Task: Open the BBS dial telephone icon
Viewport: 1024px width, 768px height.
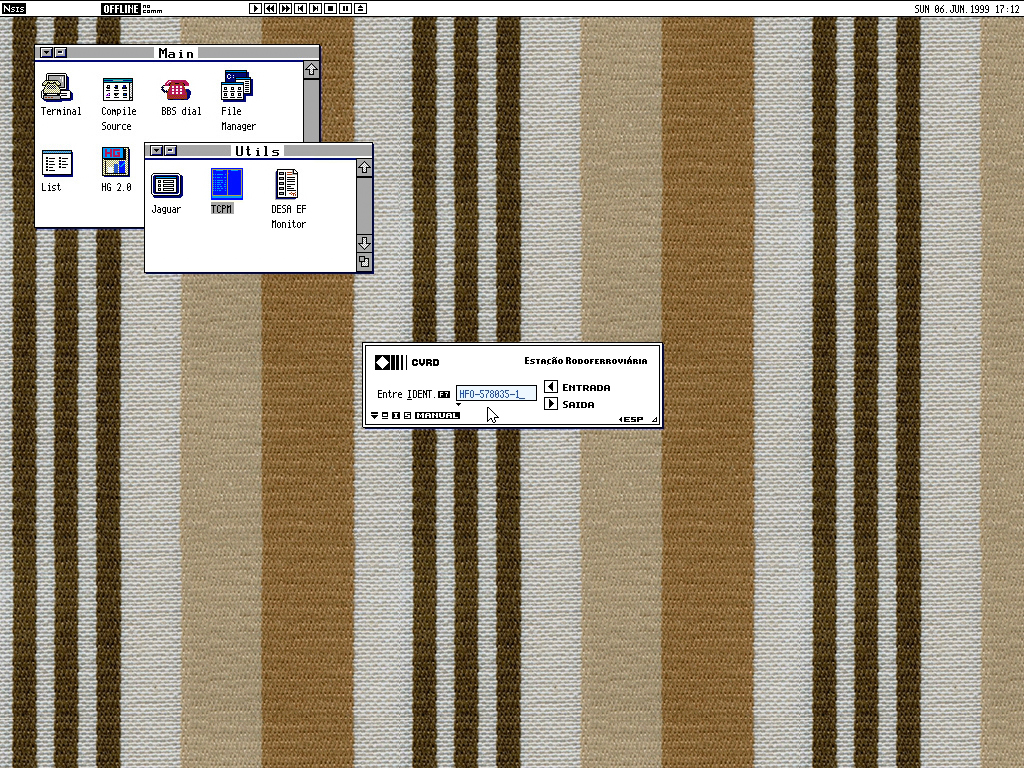Action: point(178,88)
